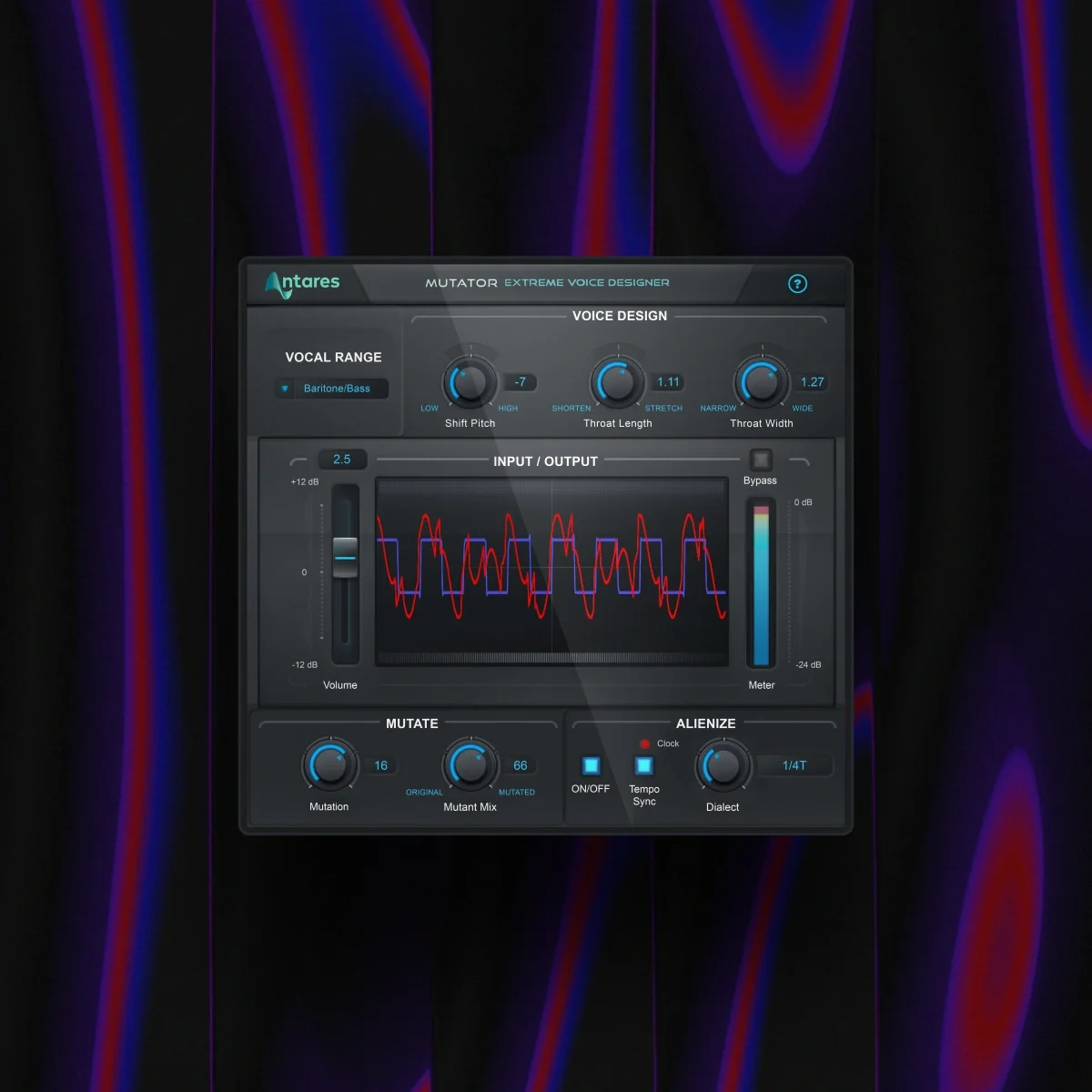Click the Volume fader handle
Screen dimensions: 1092x1092
coord(345,557)
